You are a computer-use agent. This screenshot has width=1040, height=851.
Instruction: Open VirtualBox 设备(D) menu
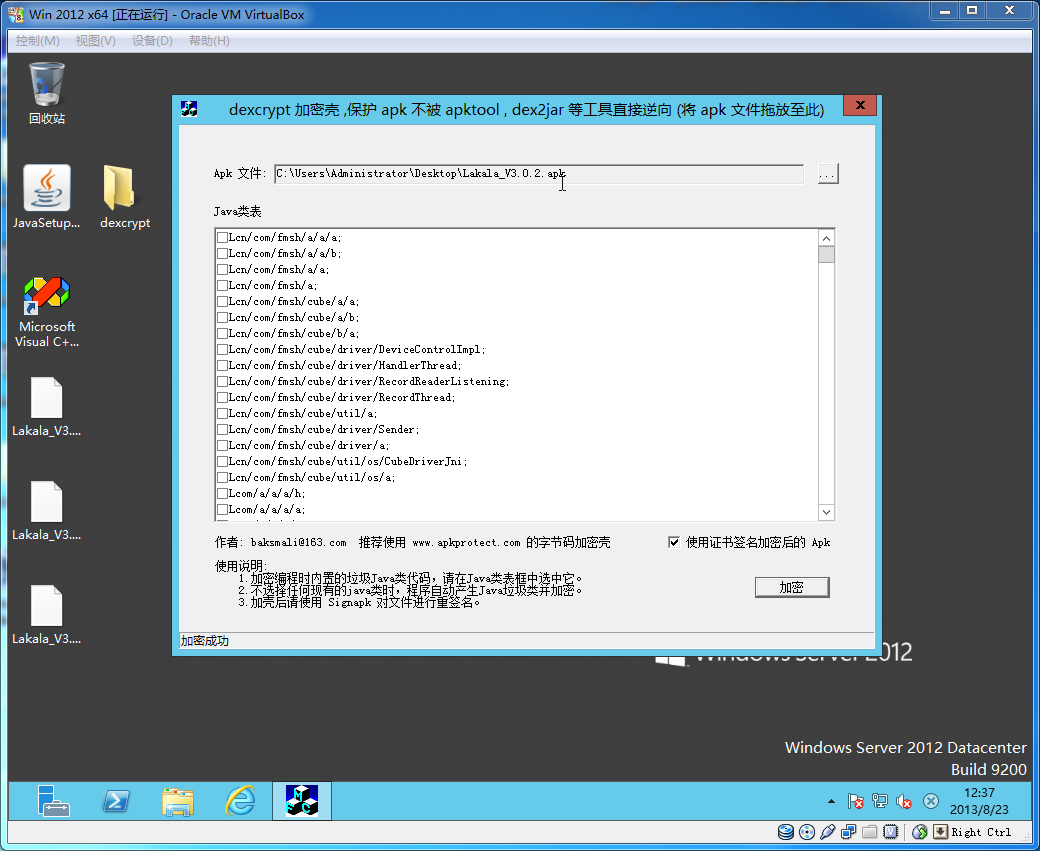(x=152, y=40)
